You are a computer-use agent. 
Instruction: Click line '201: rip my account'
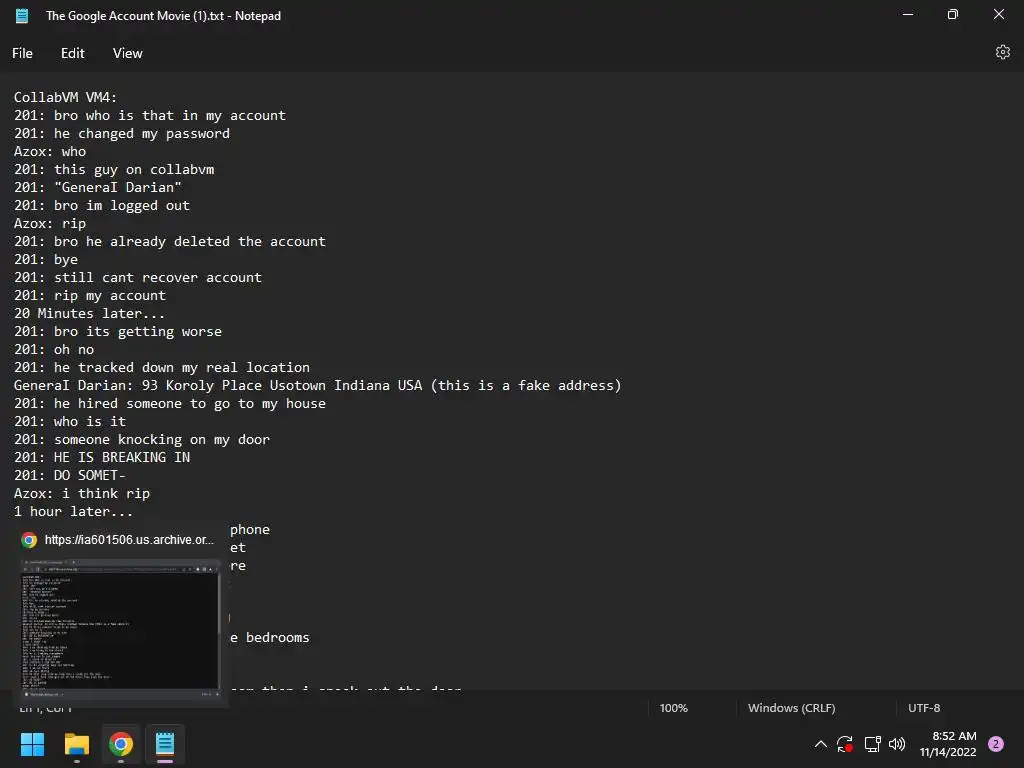89,296
